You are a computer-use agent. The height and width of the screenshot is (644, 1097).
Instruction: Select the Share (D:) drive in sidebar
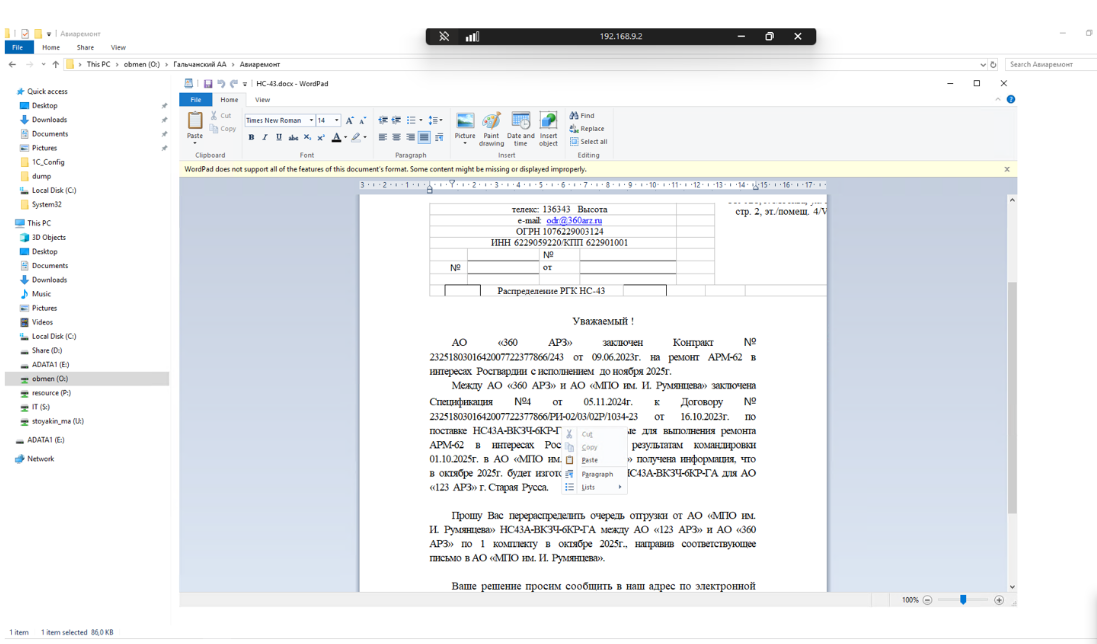pyautogui.click(x=47, y=351)
